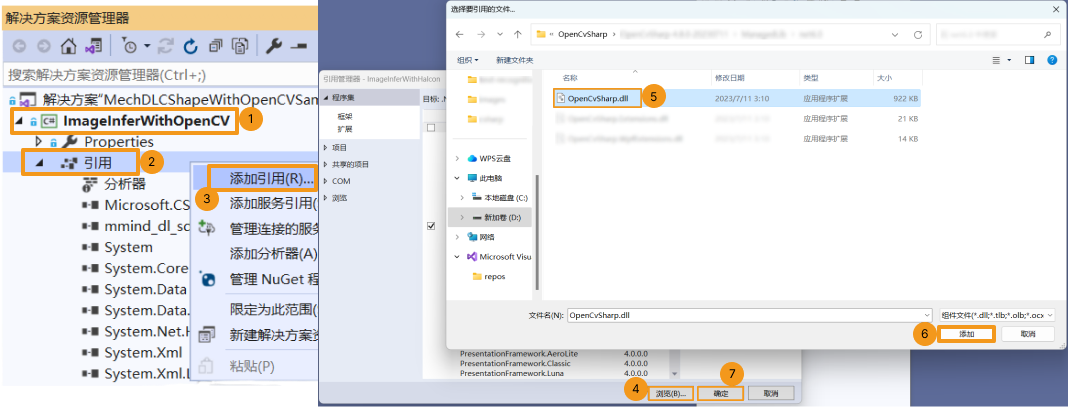The width and height of the screenshot is (1068, 407).
Task: Choose 新建解决方案资源管理器视图 menu entry
Action: pos(273,335)
